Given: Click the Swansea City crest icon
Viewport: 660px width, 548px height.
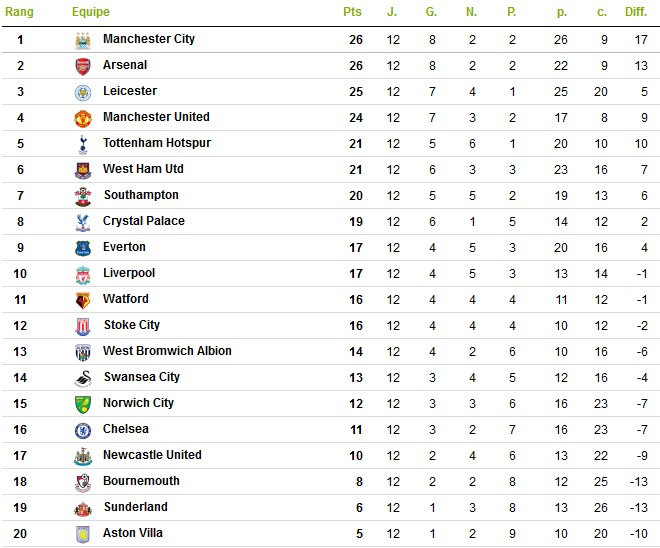Looking at the screenshot, I should pos(83,378).
